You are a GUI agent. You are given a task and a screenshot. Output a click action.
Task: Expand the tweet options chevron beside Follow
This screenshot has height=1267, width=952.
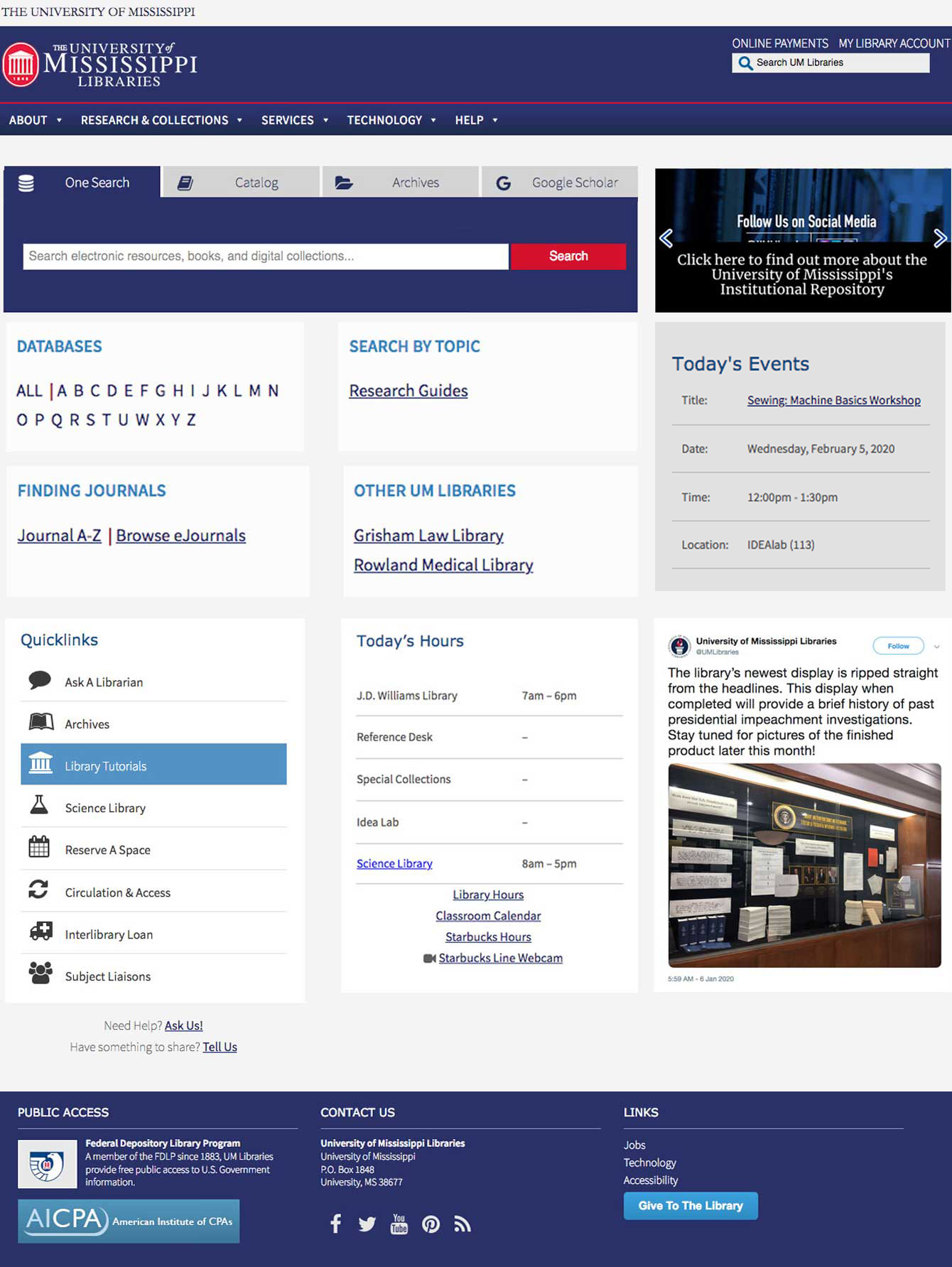(937, 647)
